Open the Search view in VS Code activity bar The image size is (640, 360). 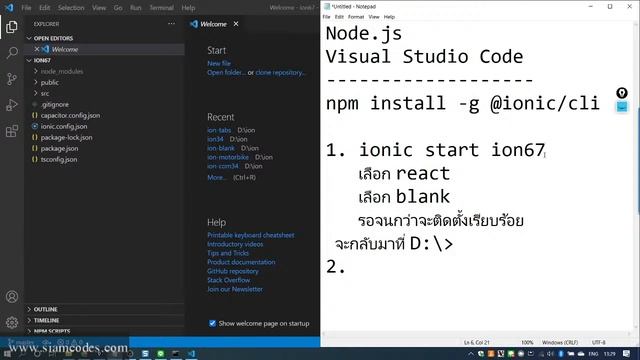(12, 53)
